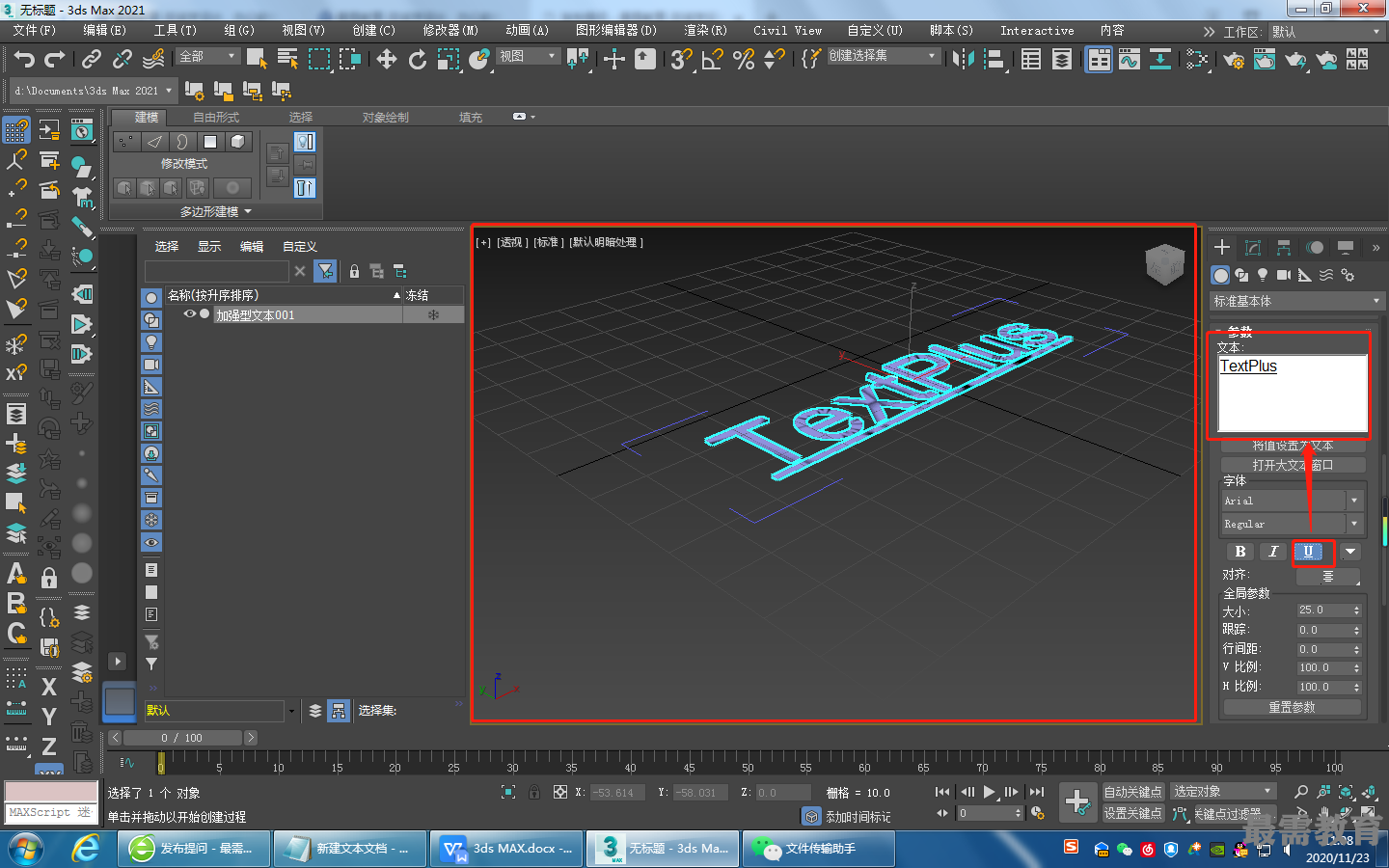Toggle Window/Crossing selection mode
The image size is (1389, 868).
pos(349,60)
